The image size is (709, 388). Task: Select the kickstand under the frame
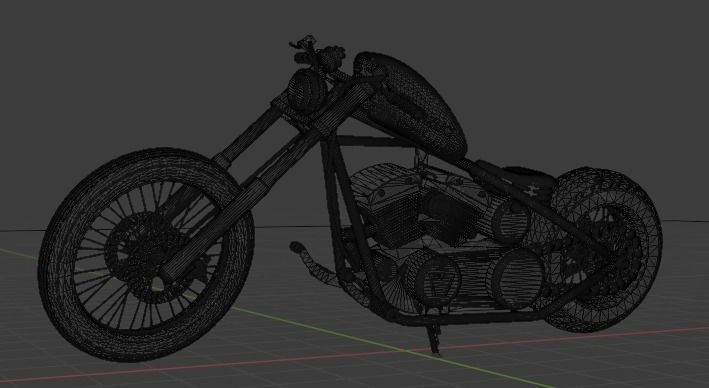click(433, 339)
